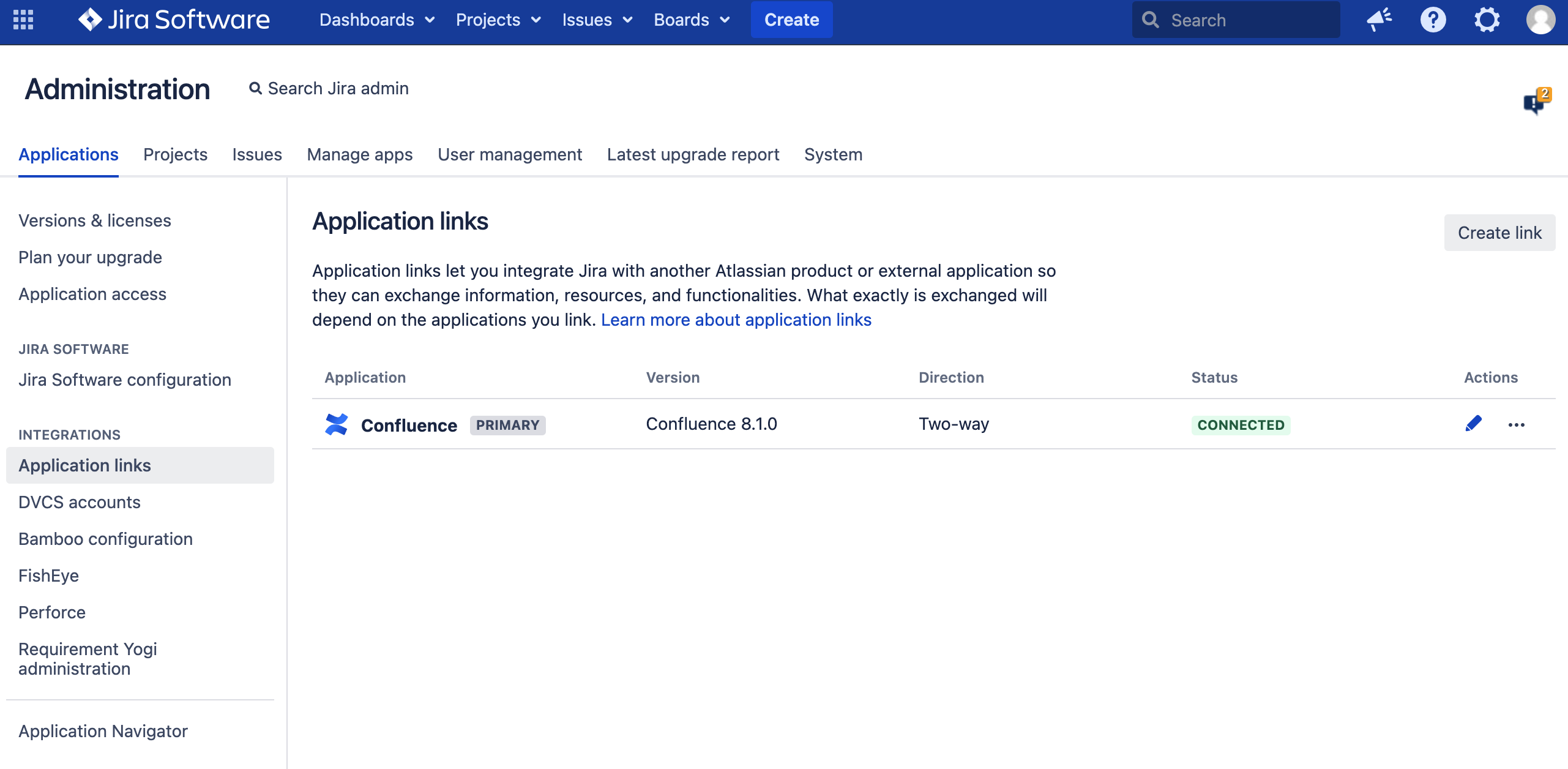Open the help question mark icon
Screen dimensions: 1568x769
(x=1433, y=20)
